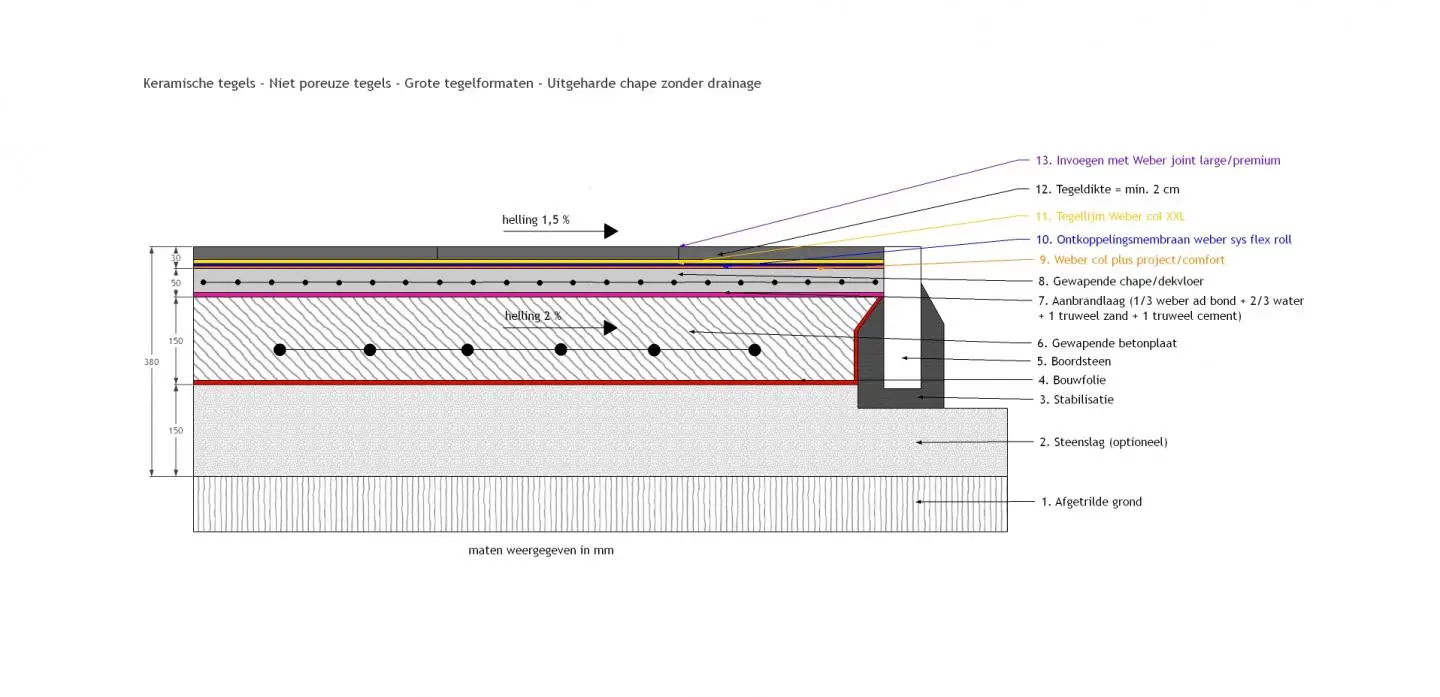Select the '12. Tegeldikte = min. 2 cm' label
This screenshot has width=1440, height=697.
click(x=1108, y=189)
